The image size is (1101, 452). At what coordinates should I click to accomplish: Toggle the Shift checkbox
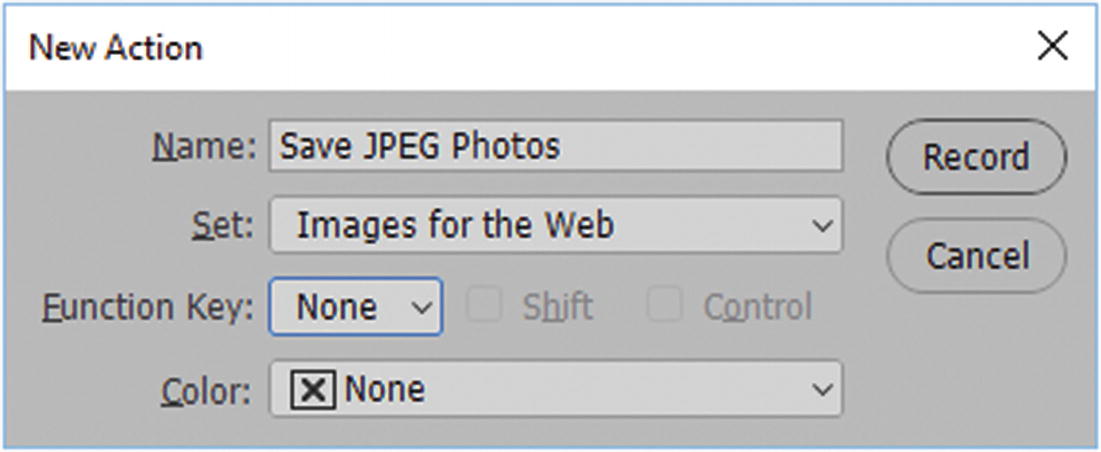[x=485, y=307]
